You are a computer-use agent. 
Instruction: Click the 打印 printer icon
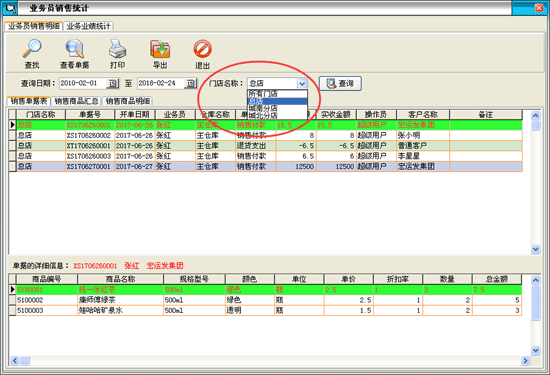click(x=117, y=49)
